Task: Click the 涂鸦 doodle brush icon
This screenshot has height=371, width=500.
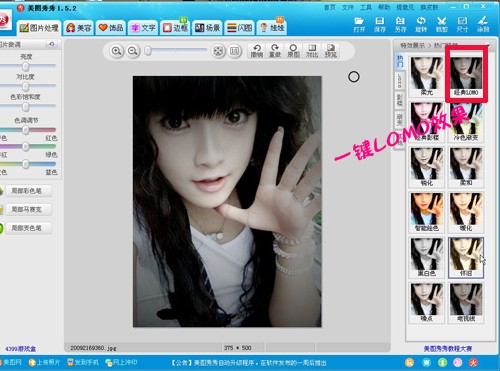Action: [483, 25]
